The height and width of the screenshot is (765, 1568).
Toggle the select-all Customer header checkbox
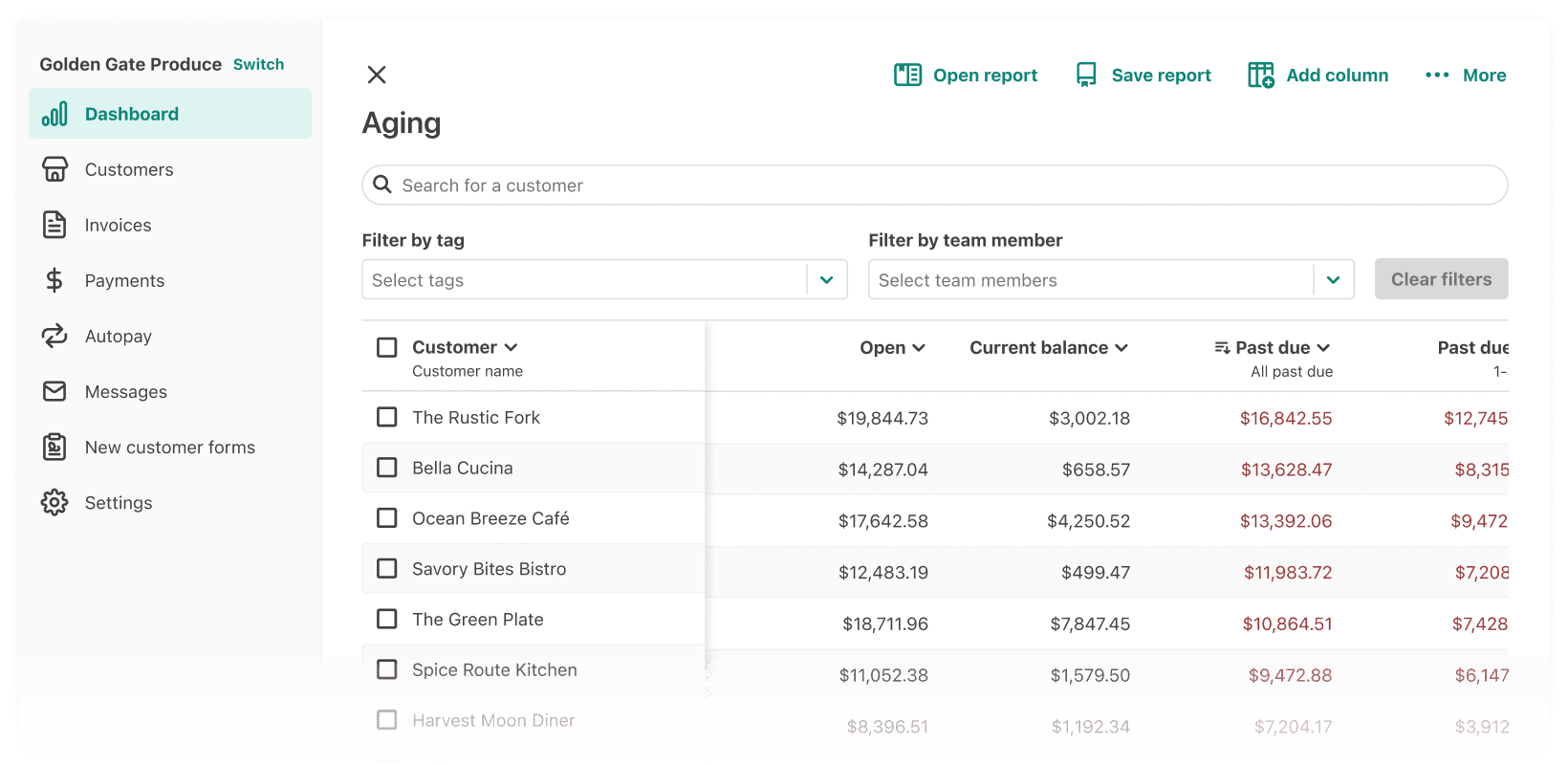(387, 347)
